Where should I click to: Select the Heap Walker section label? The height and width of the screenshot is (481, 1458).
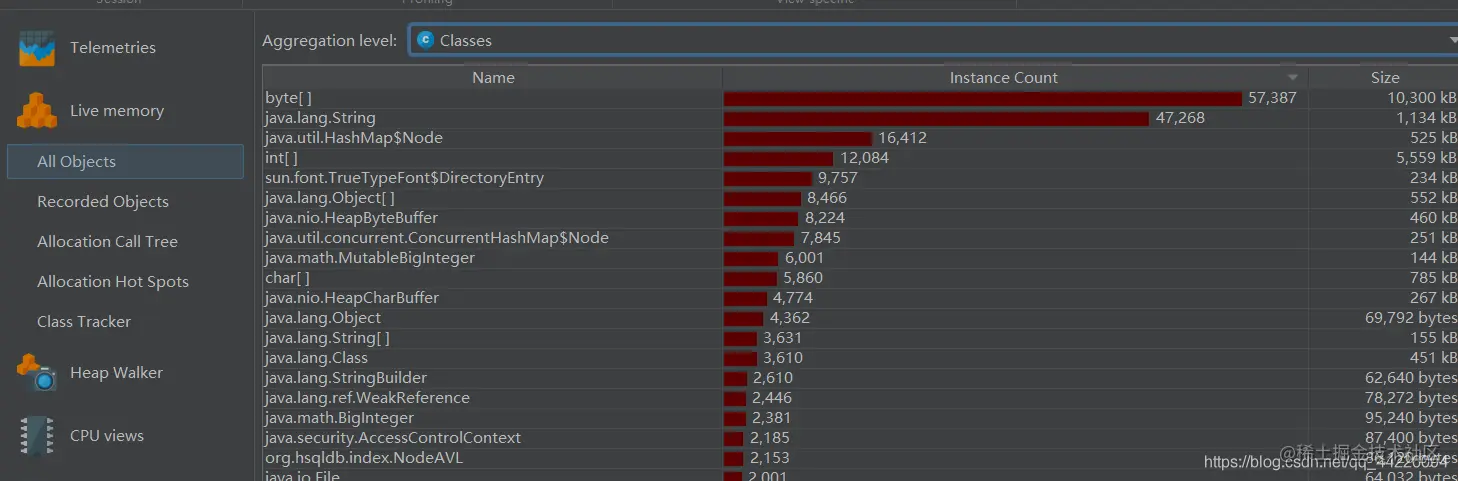tap(116, 373)
